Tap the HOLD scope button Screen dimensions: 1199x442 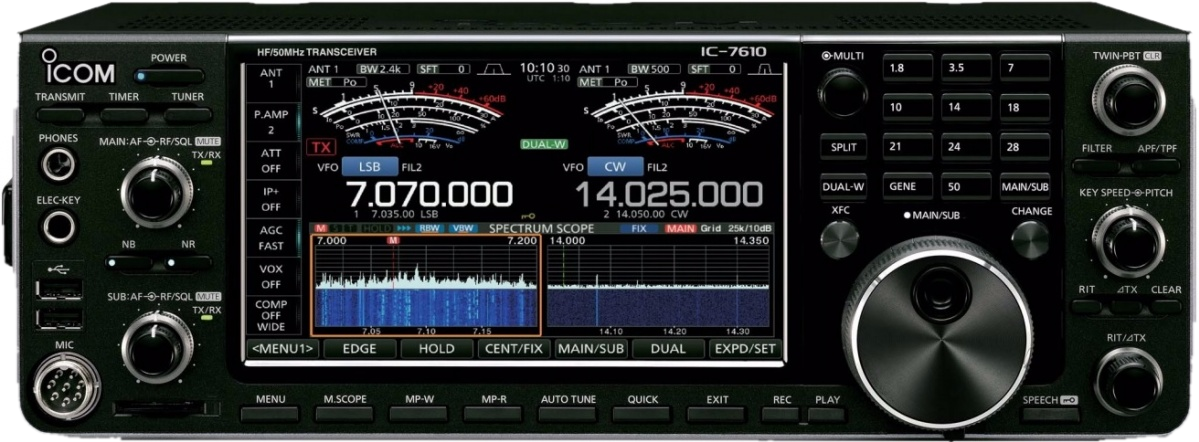click(x=436, y=349)
